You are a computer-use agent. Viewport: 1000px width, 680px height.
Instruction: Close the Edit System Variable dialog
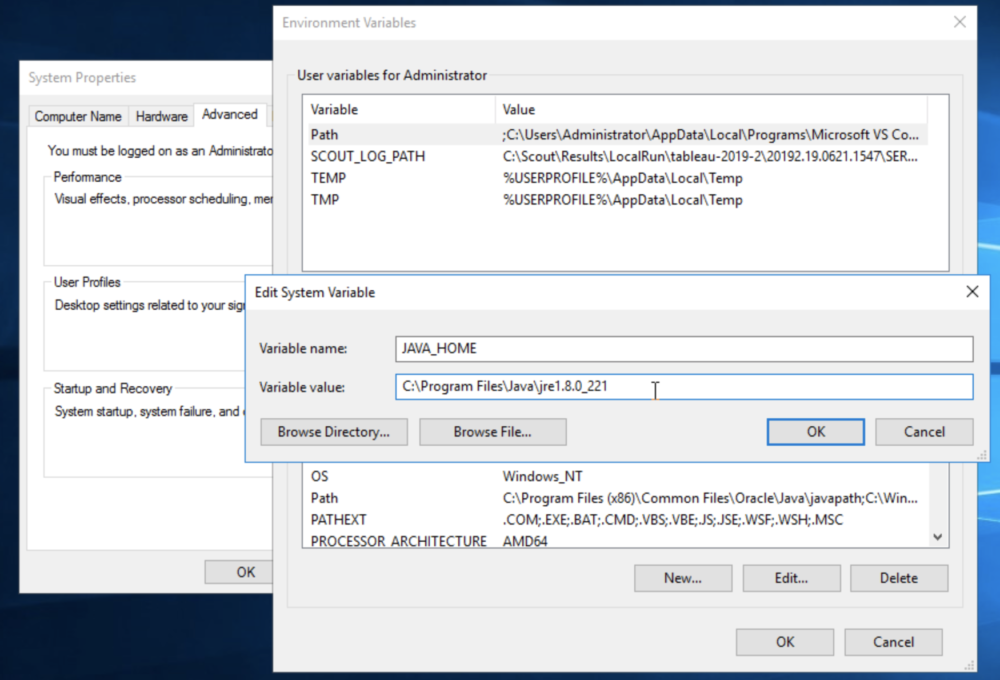click(971, 292)
